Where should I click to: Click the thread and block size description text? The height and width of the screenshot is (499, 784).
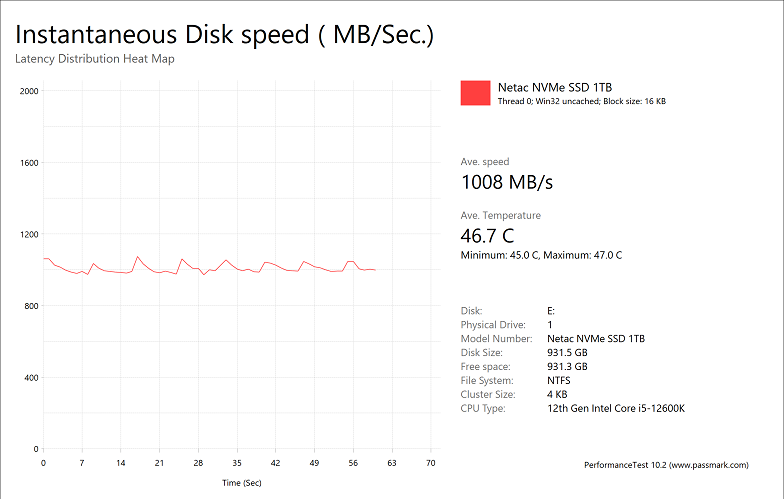[582, 102]
